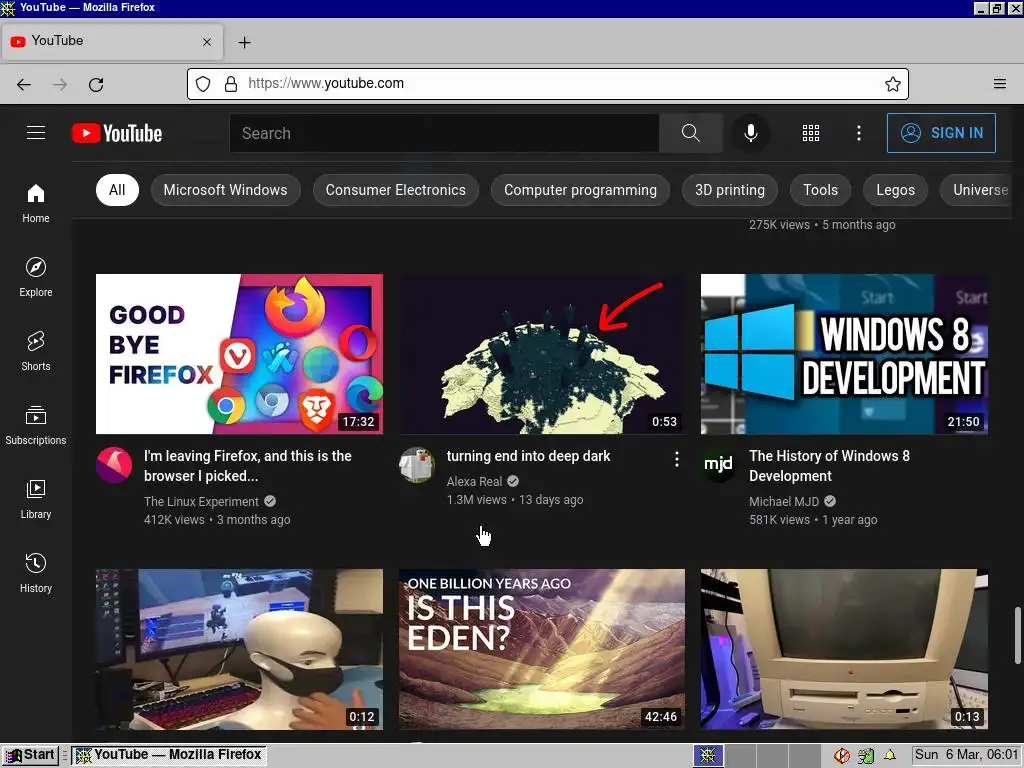1024x768 pixels.
Task: Open the 'Is This Eden?' thumbnail
Action: [x=542, y=649]
